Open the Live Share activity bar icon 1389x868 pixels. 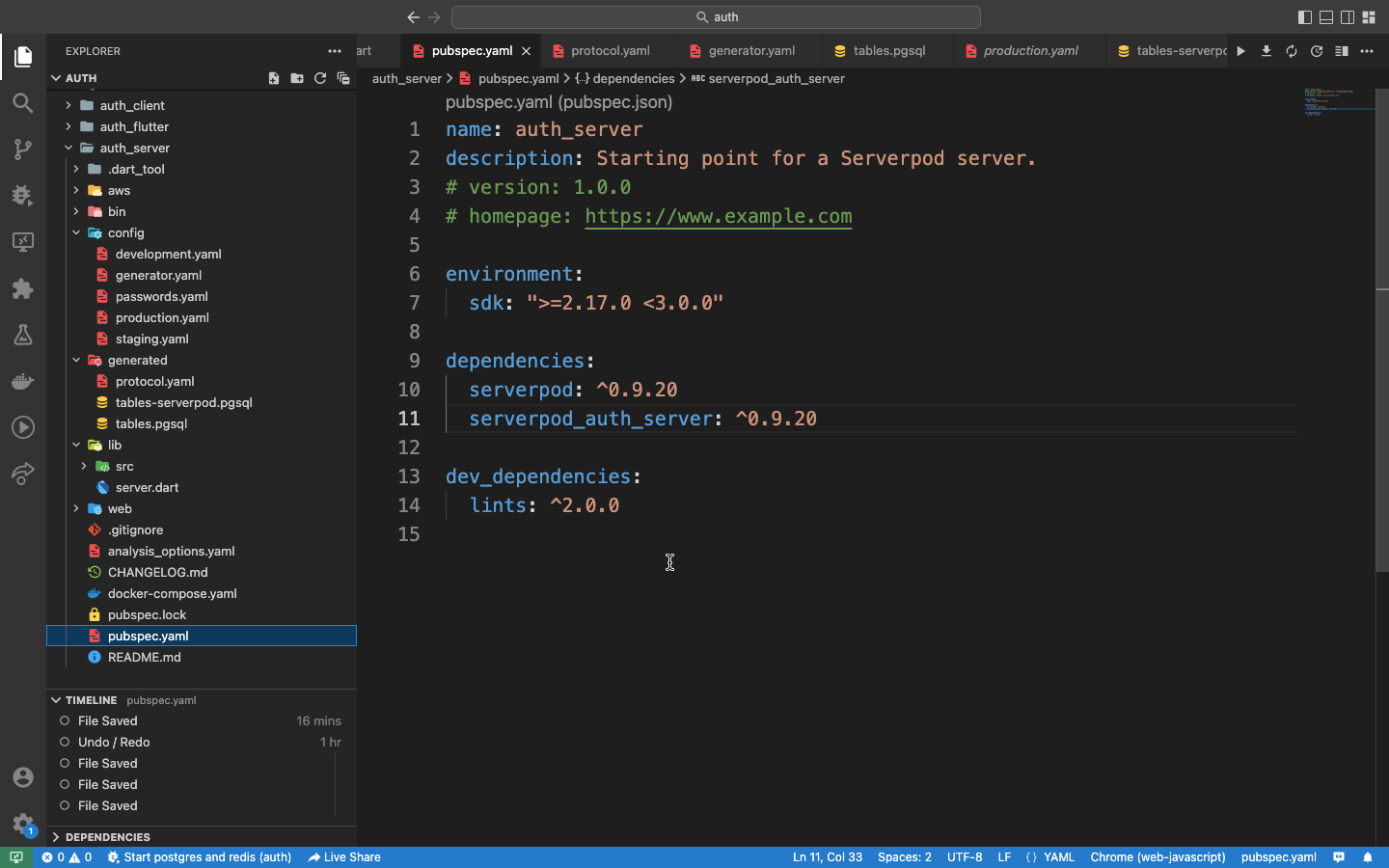click(x=23, y=474)
